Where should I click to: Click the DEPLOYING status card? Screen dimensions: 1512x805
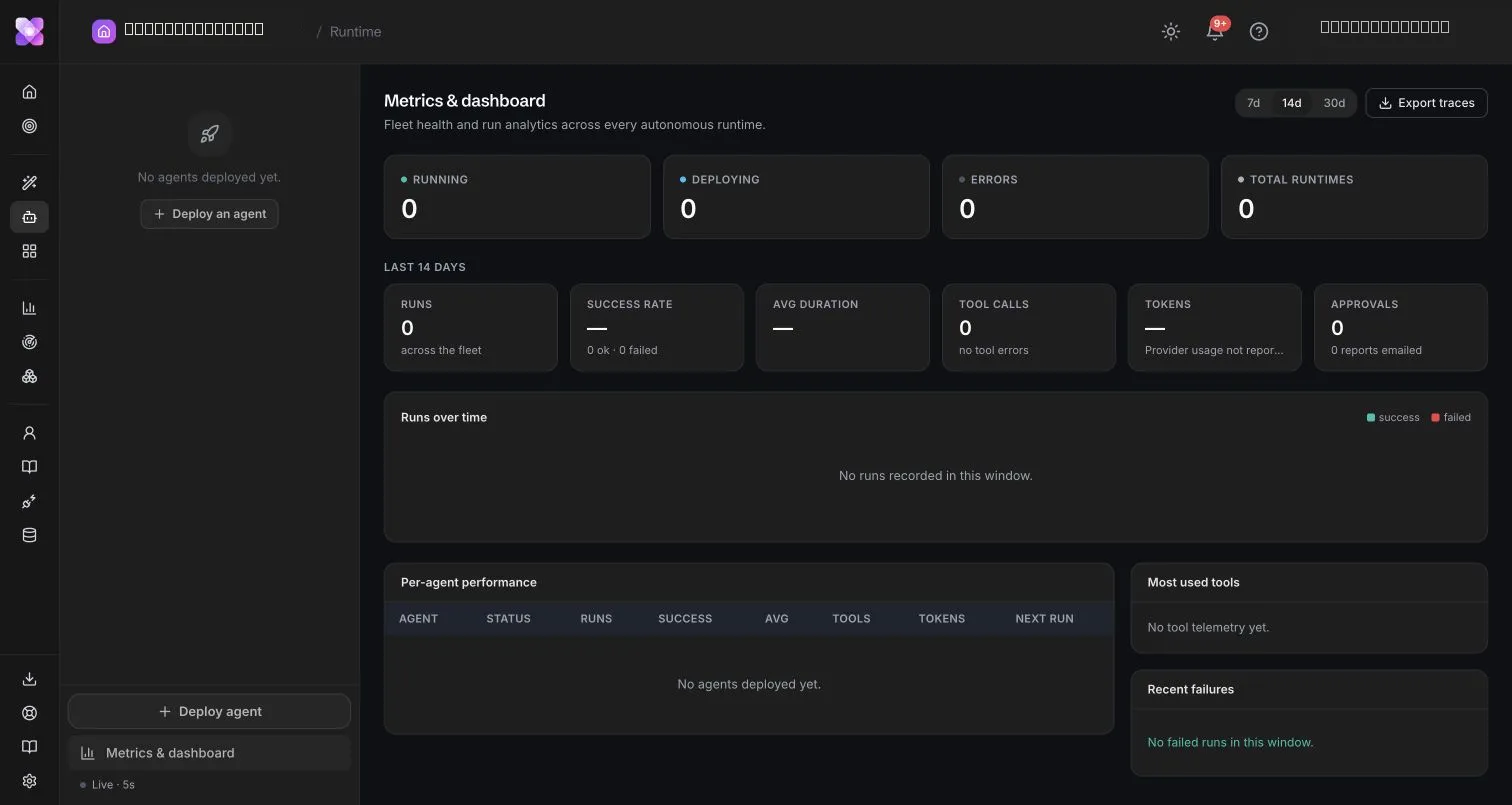(x=796, y=196)
